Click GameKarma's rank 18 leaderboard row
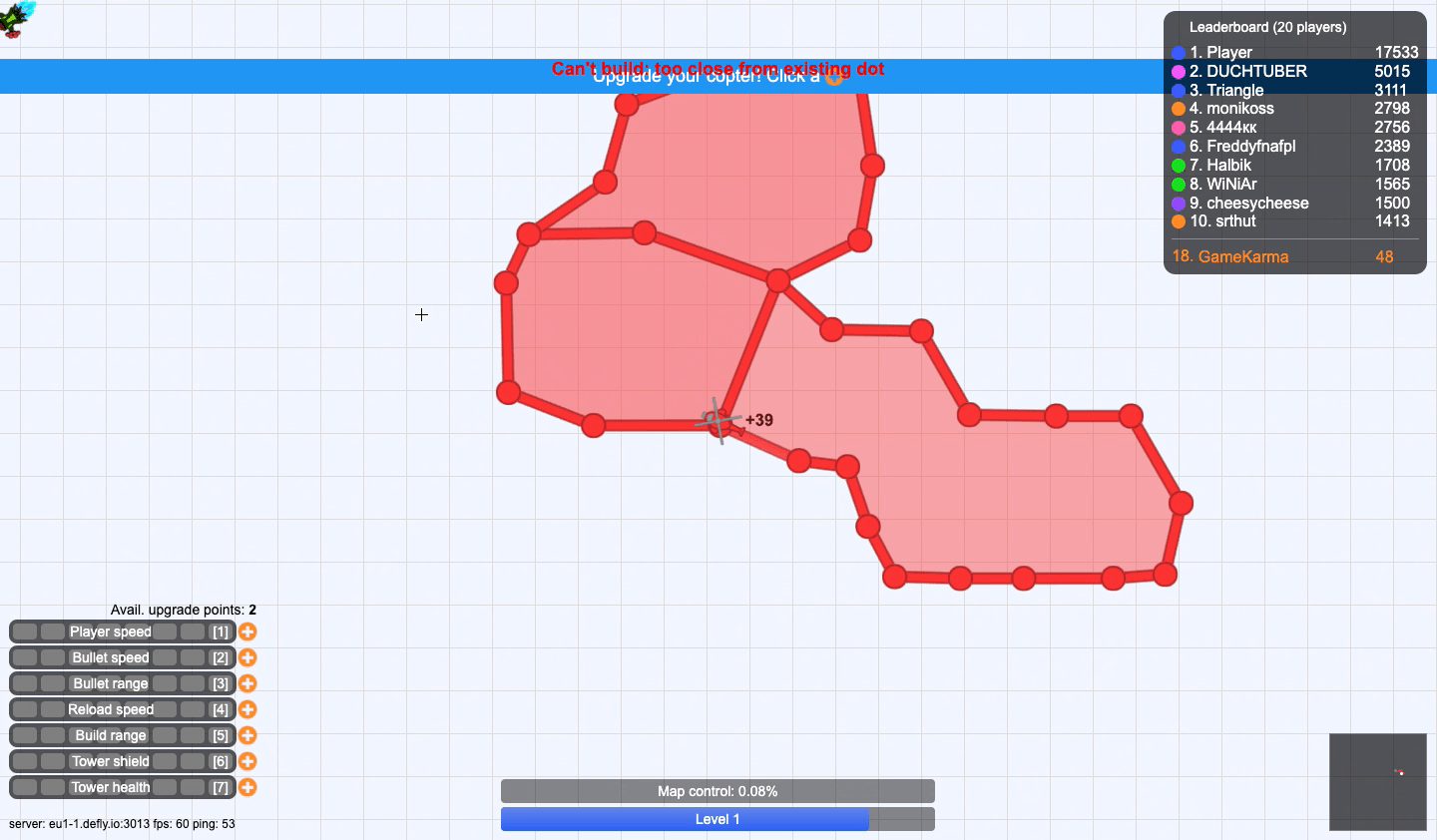 click(1294, 256)
